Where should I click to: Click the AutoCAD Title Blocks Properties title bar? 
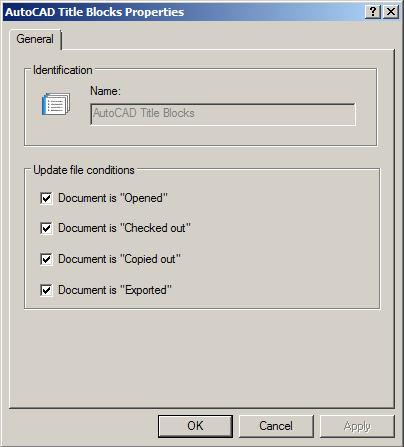[x=183, y=12]
